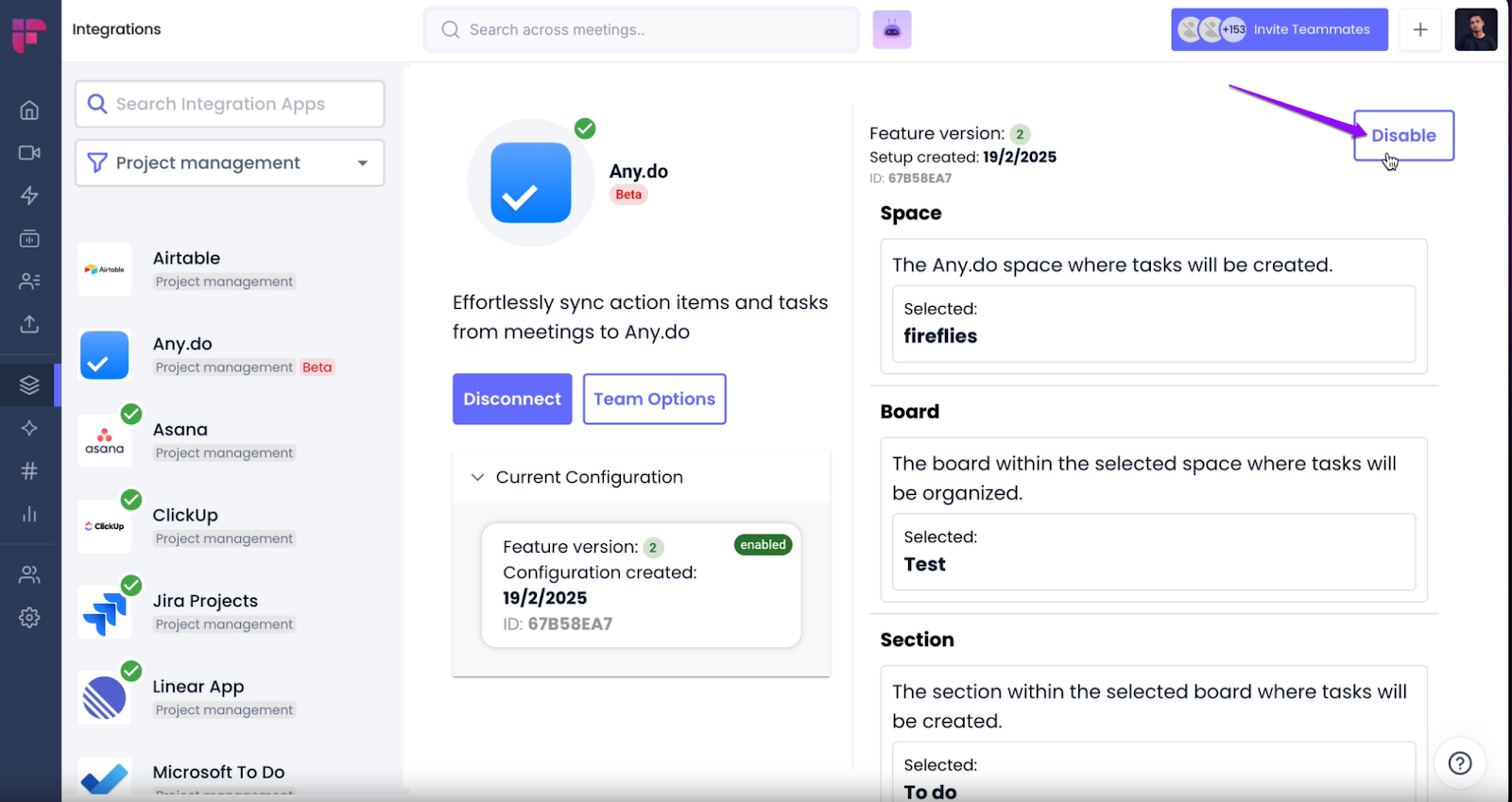Click Invite Teammates button
The height and width of the screenshot is (802, 1512).
click(x=1279, y=29)
